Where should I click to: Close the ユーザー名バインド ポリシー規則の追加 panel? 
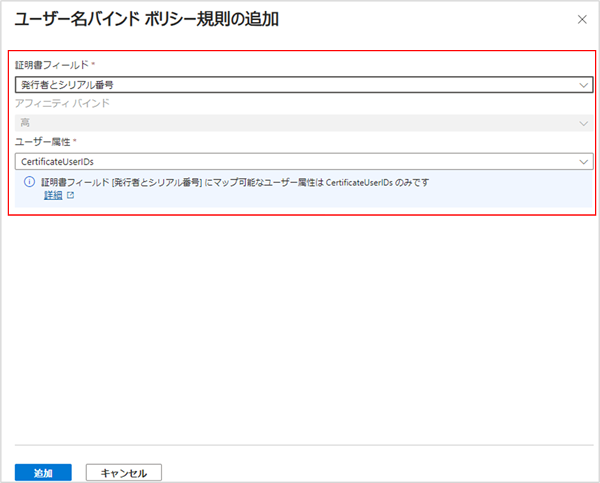click(583, 19)
